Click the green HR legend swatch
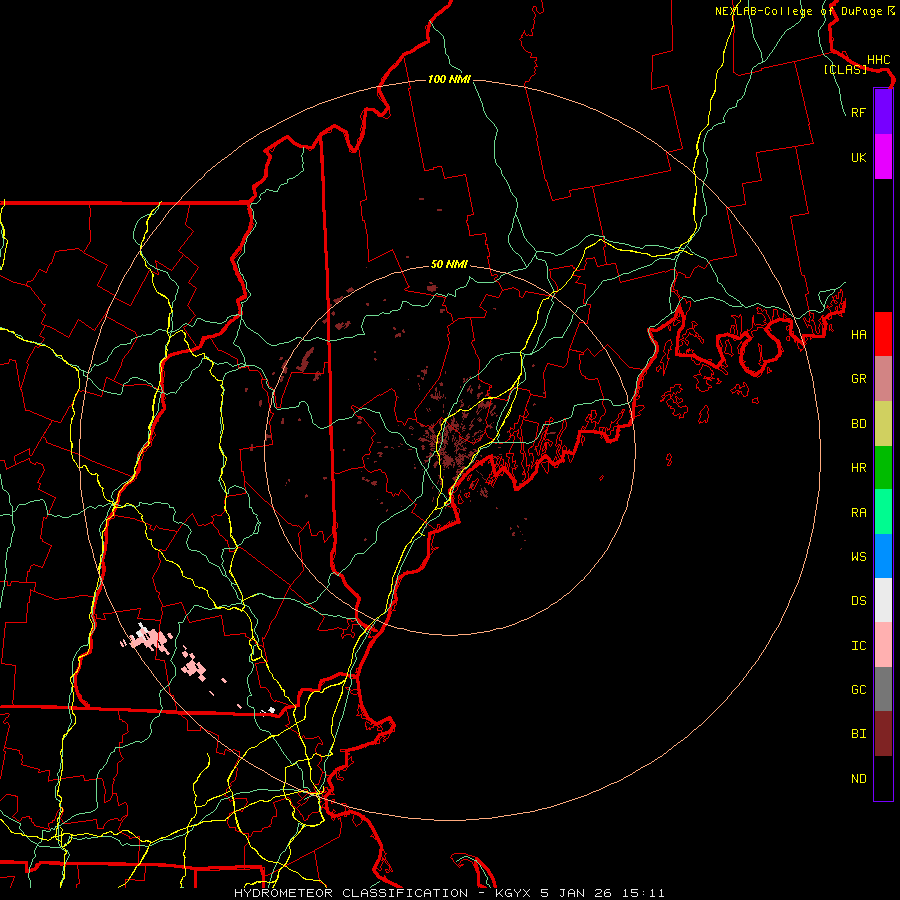 pos(883,468)
